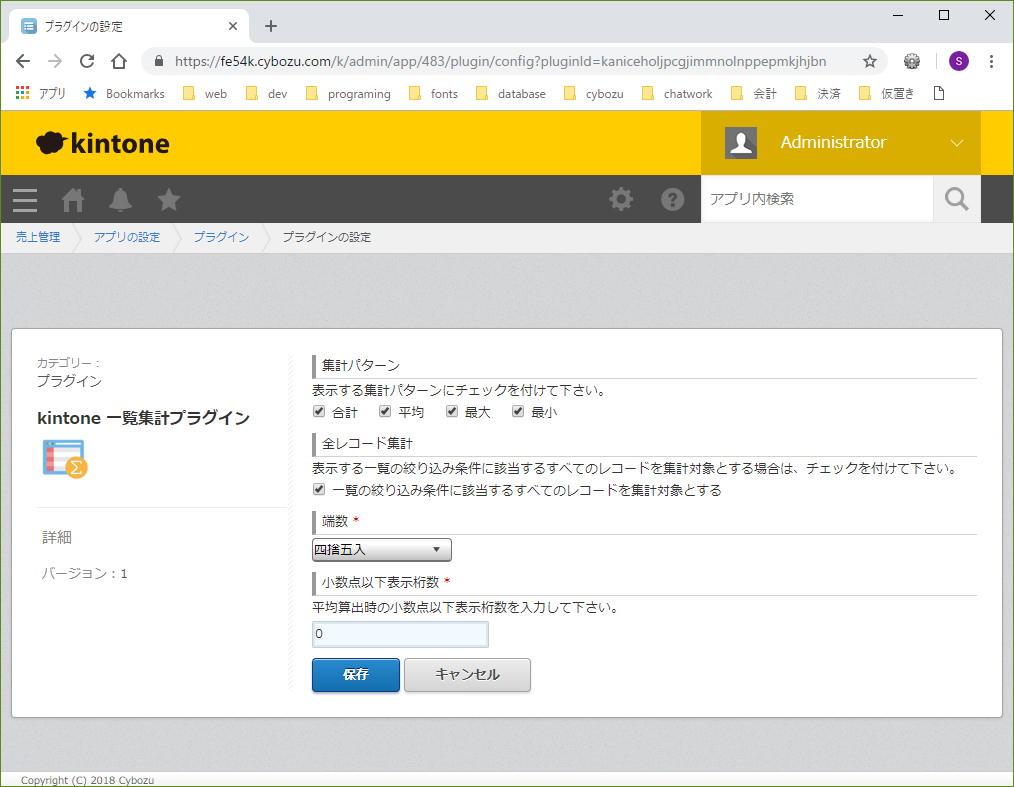Toggle the 最小 checkbox
Screen dimensions: 1014x787
[x=518, y=411]
